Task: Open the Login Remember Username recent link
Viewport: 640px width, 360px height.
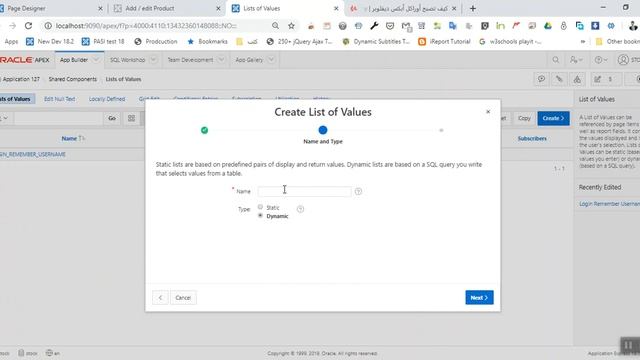Action: tap(609, 204)
